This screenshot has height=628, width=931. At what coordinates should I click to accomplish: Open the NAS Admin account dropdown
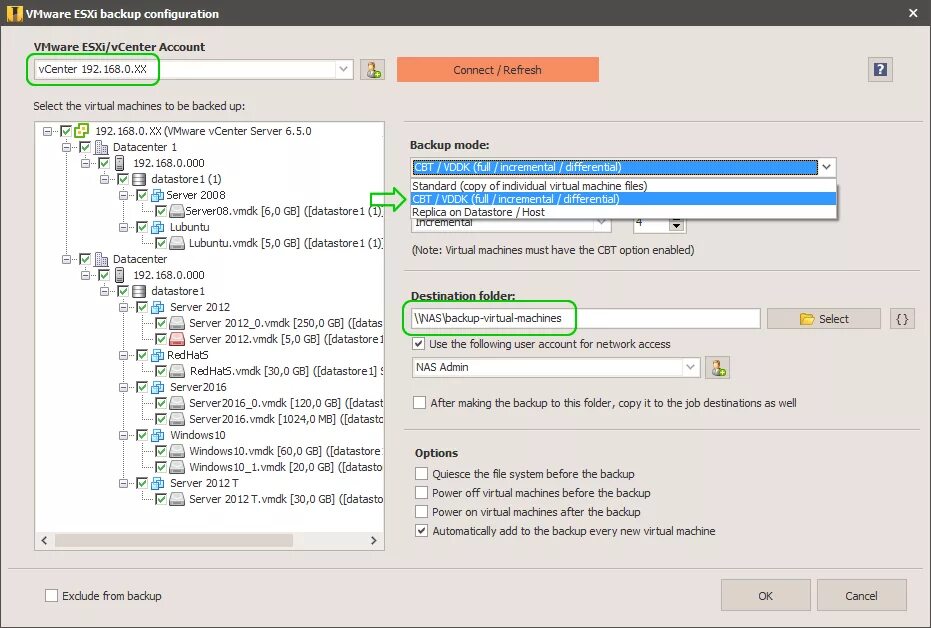690,367
